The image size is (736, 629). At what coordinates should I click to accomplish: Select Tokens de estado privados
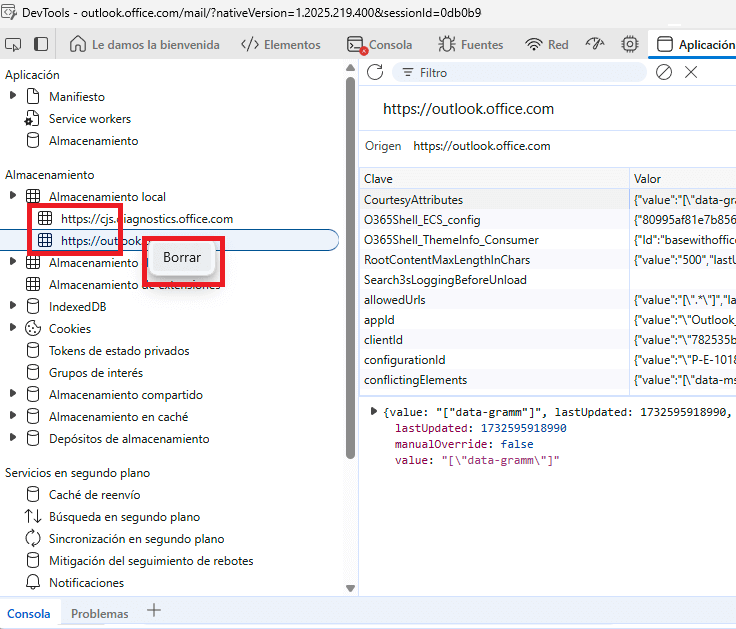click(119, 351)
